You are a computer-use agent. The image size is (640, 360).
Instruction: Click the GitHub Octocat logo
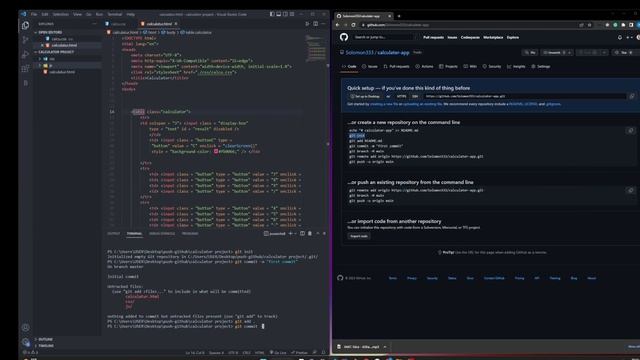[x=344, y=37]
